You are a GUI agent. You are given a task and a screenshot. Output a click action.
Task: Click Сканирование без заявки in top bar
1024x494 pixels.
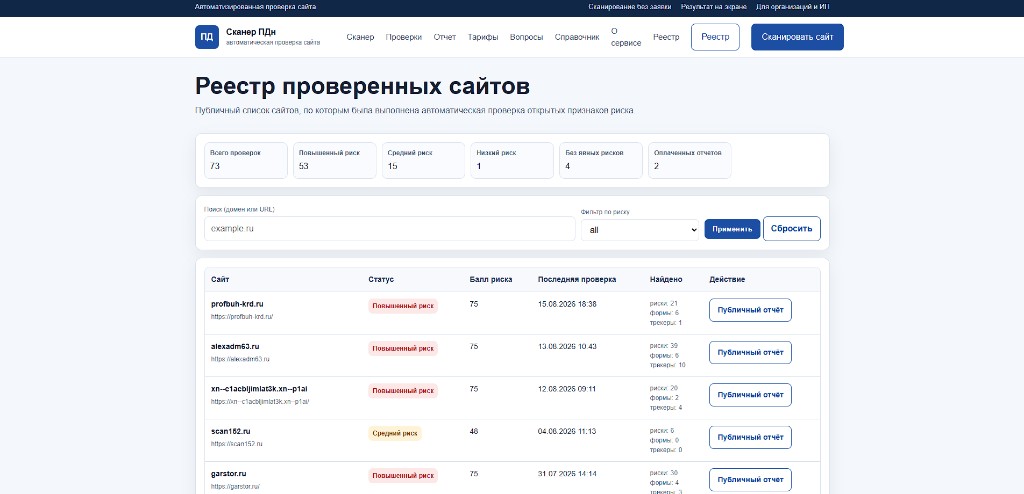click(628, 7)
